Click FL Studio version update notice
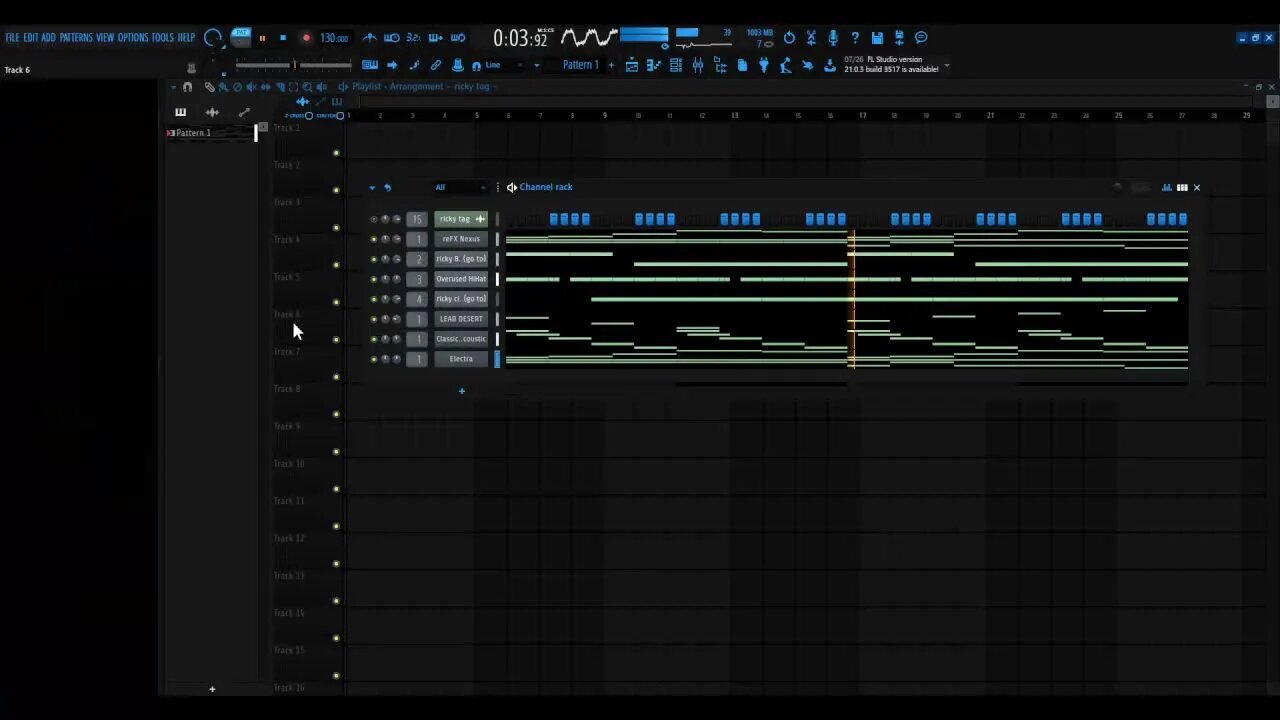 [x=892, y=64]
